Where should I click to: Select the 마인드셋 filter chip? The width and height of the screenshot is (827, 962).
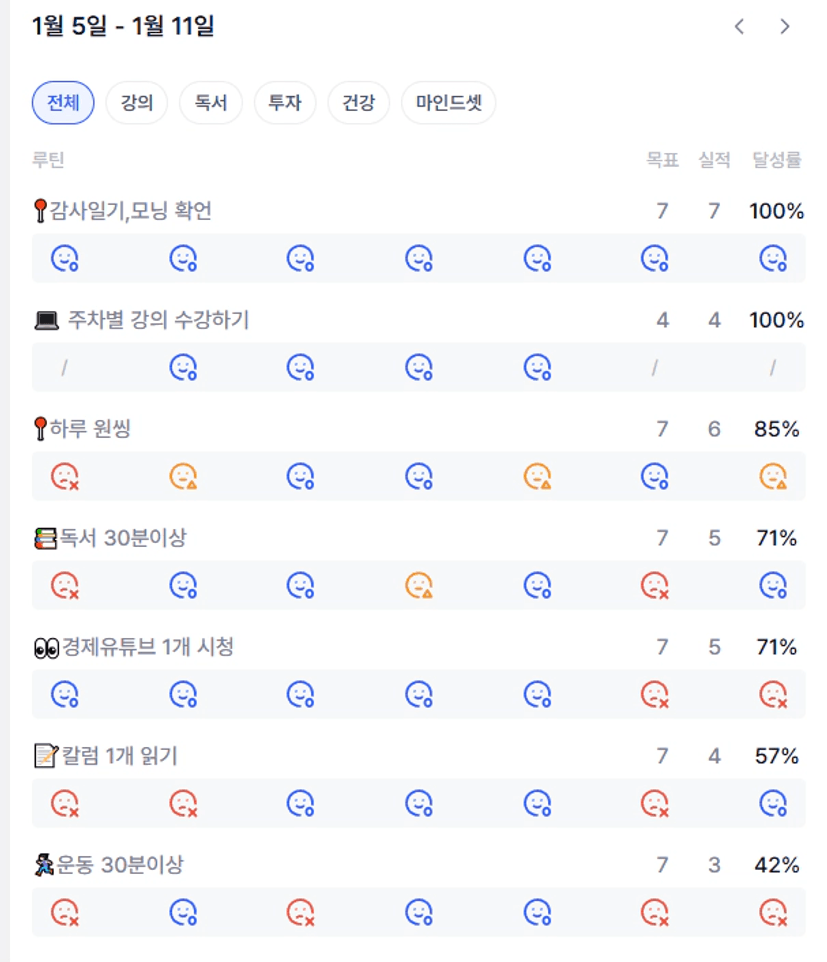click(x=449, y=103)
